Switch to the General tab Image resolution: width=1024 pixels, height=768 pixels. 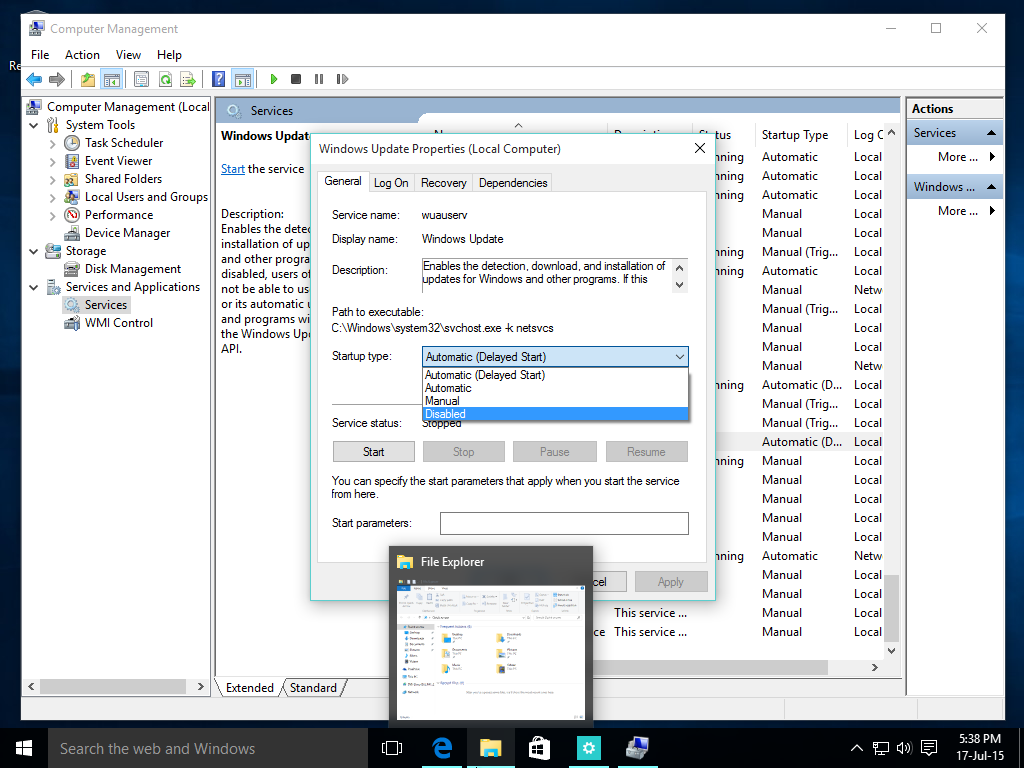tap(343, 181)
